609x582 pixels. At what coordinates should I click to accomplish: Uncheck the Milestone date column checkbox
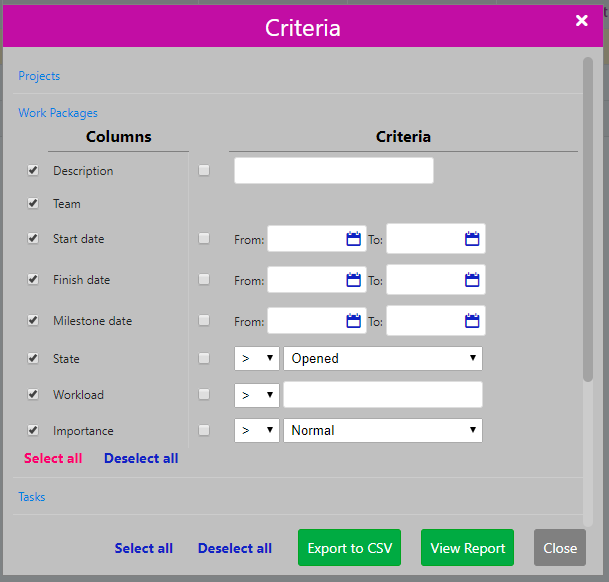pyautogui.click(x=33, y=321)
